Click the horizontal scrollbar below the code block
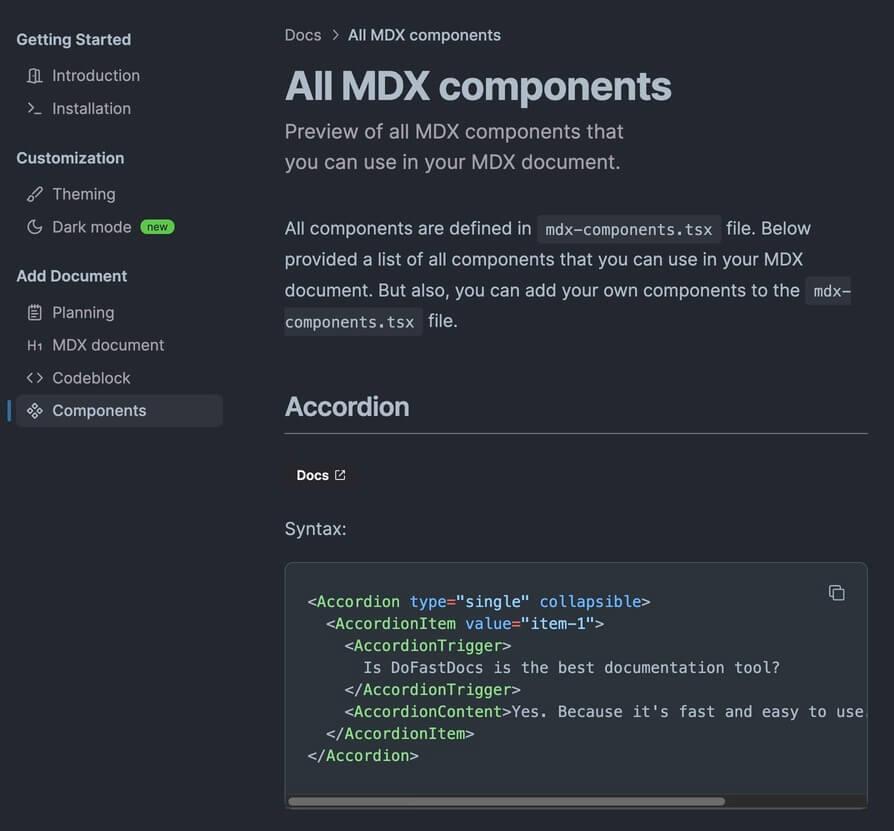Image resolution: width=894 pixels, height=831 pixels. pyautogui.click(x=505, y=801)
